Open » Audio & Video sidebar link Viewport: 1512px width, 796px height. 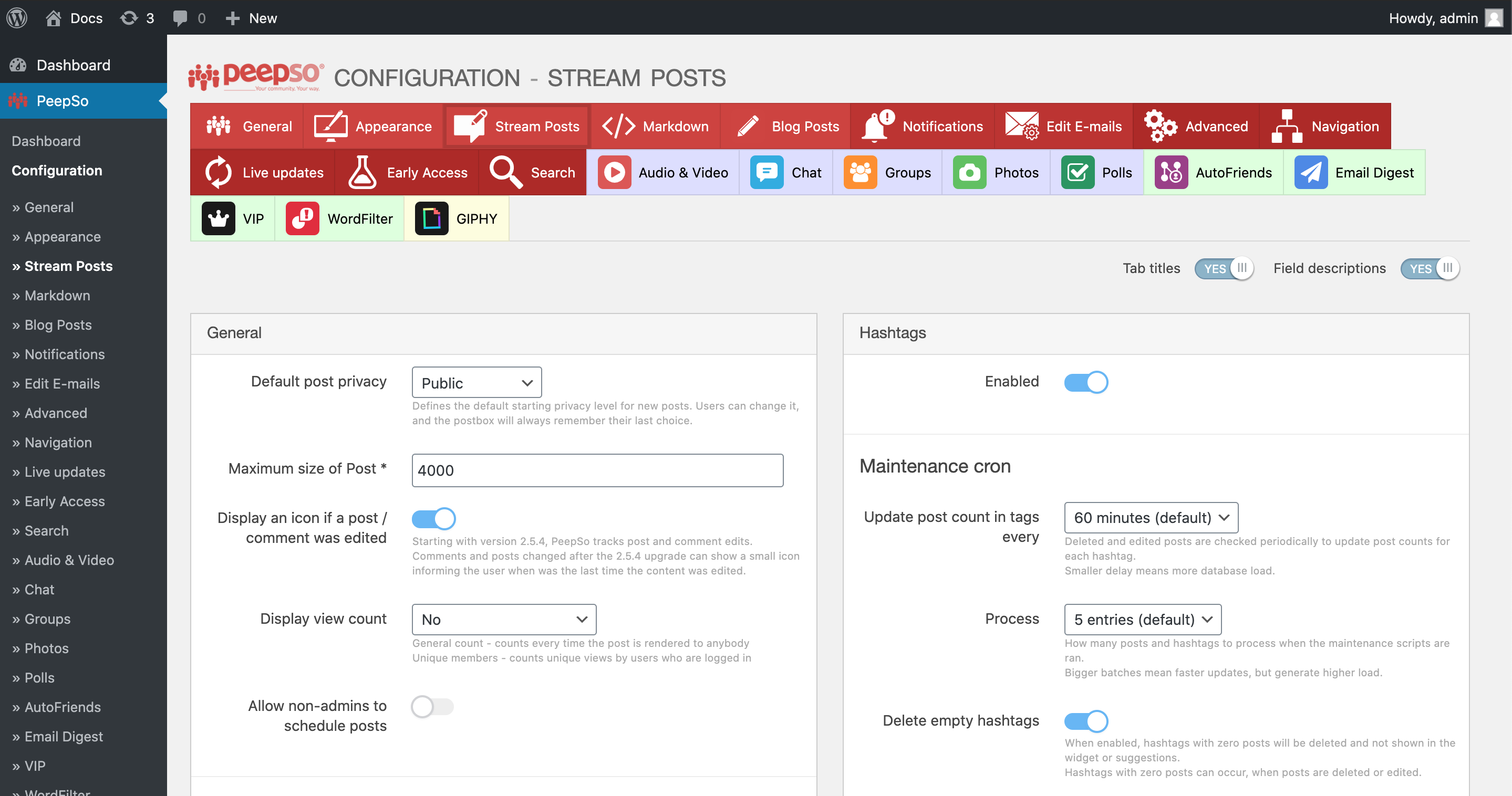(x=63, y=560)
